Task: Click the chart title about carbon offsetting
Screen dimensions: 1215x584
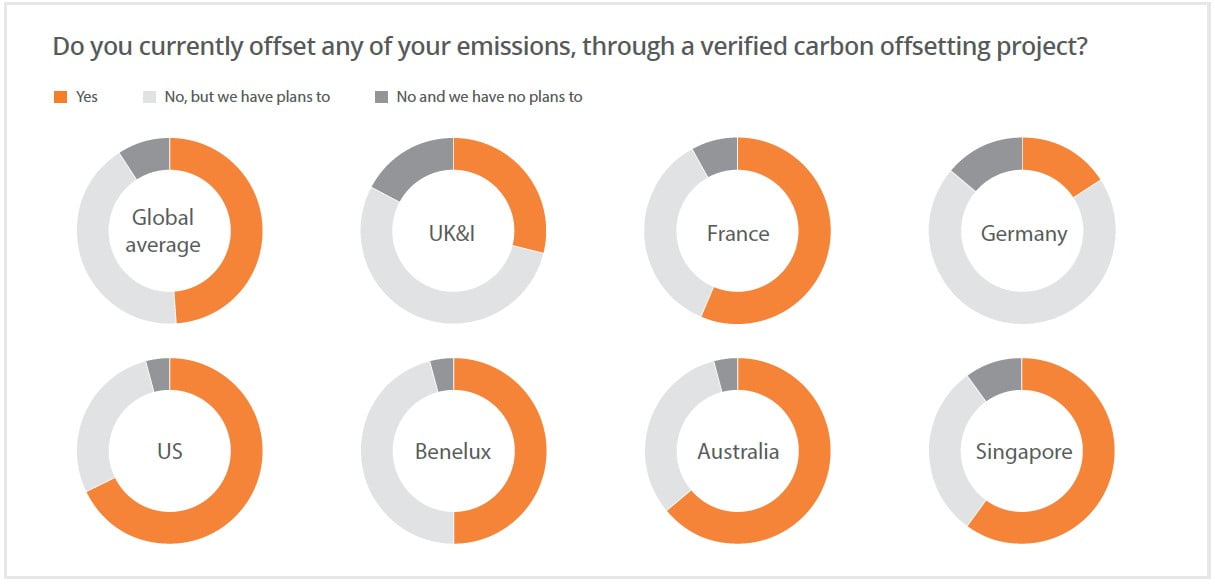Action: 569,47
